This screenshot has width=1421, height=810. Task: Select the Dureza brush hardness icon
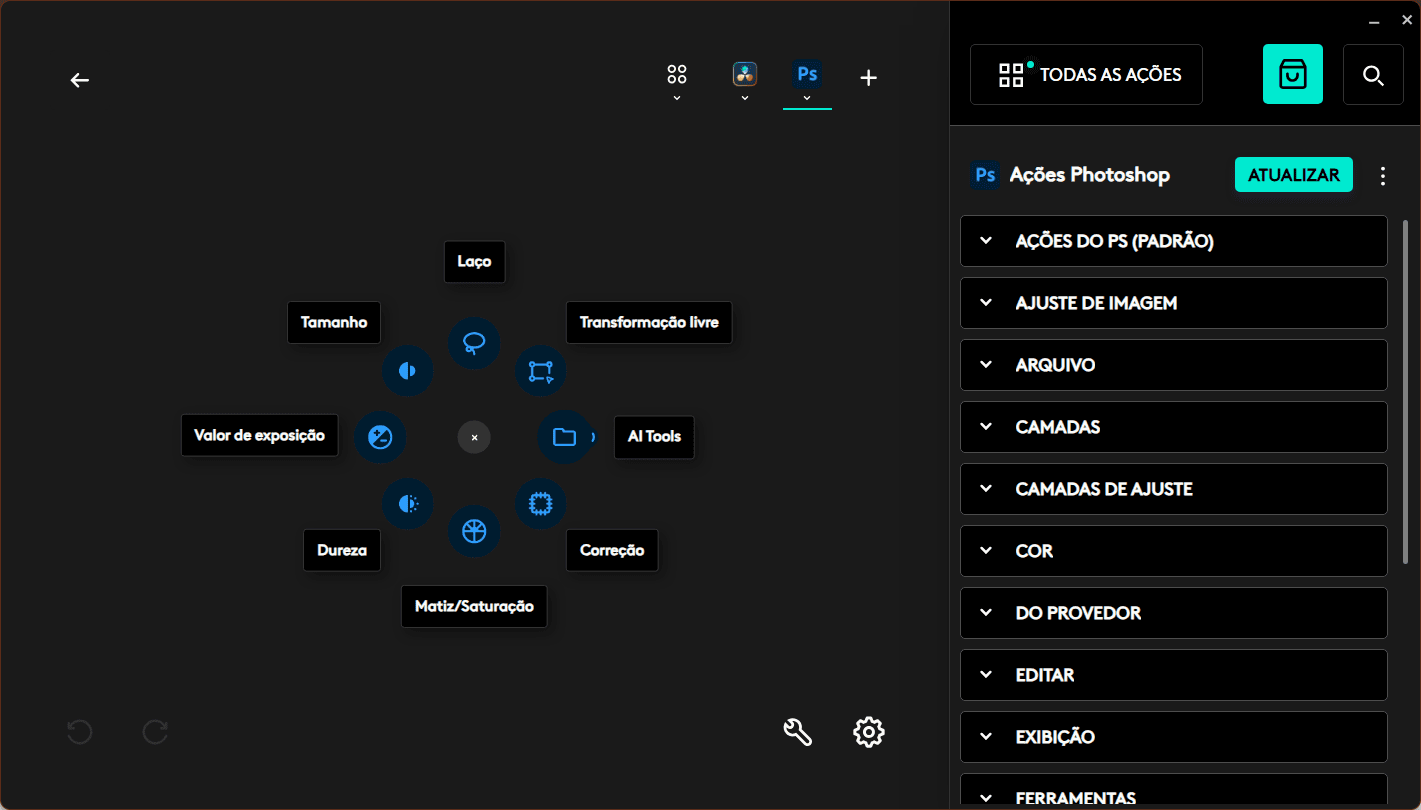point(407,504)
